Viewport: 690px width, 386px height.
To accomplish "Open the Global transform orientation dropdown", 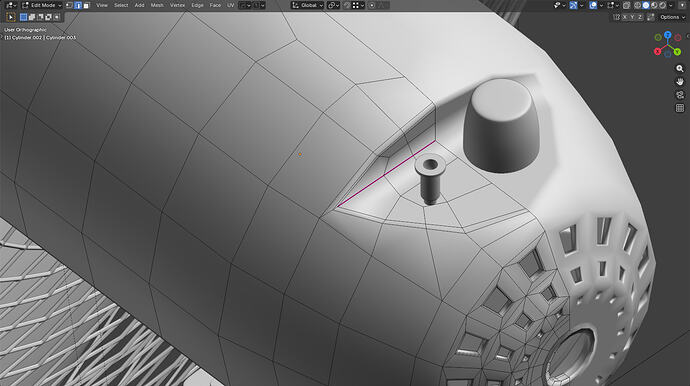I will click(x=308, y=5).
